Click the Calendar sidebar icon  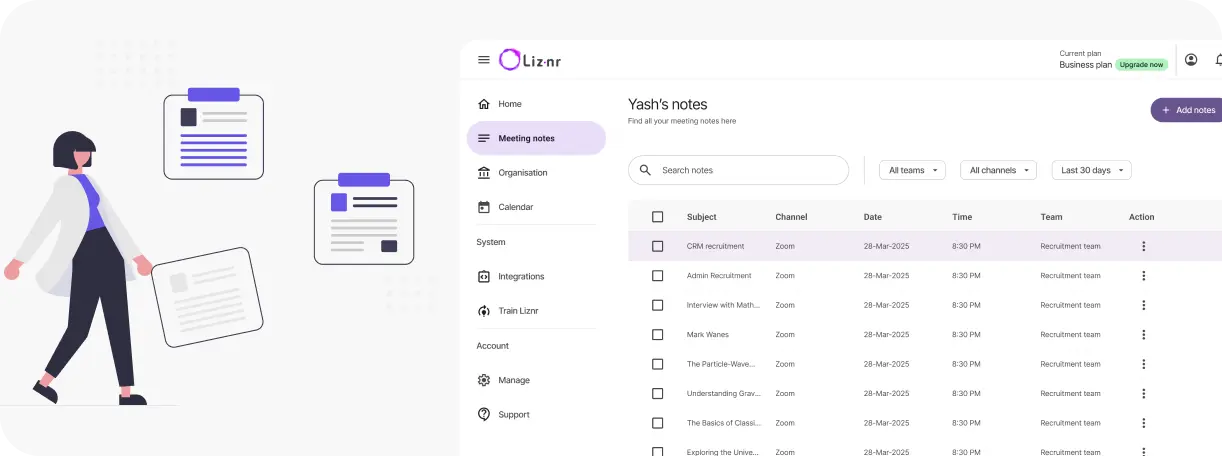tap(484, 207)
